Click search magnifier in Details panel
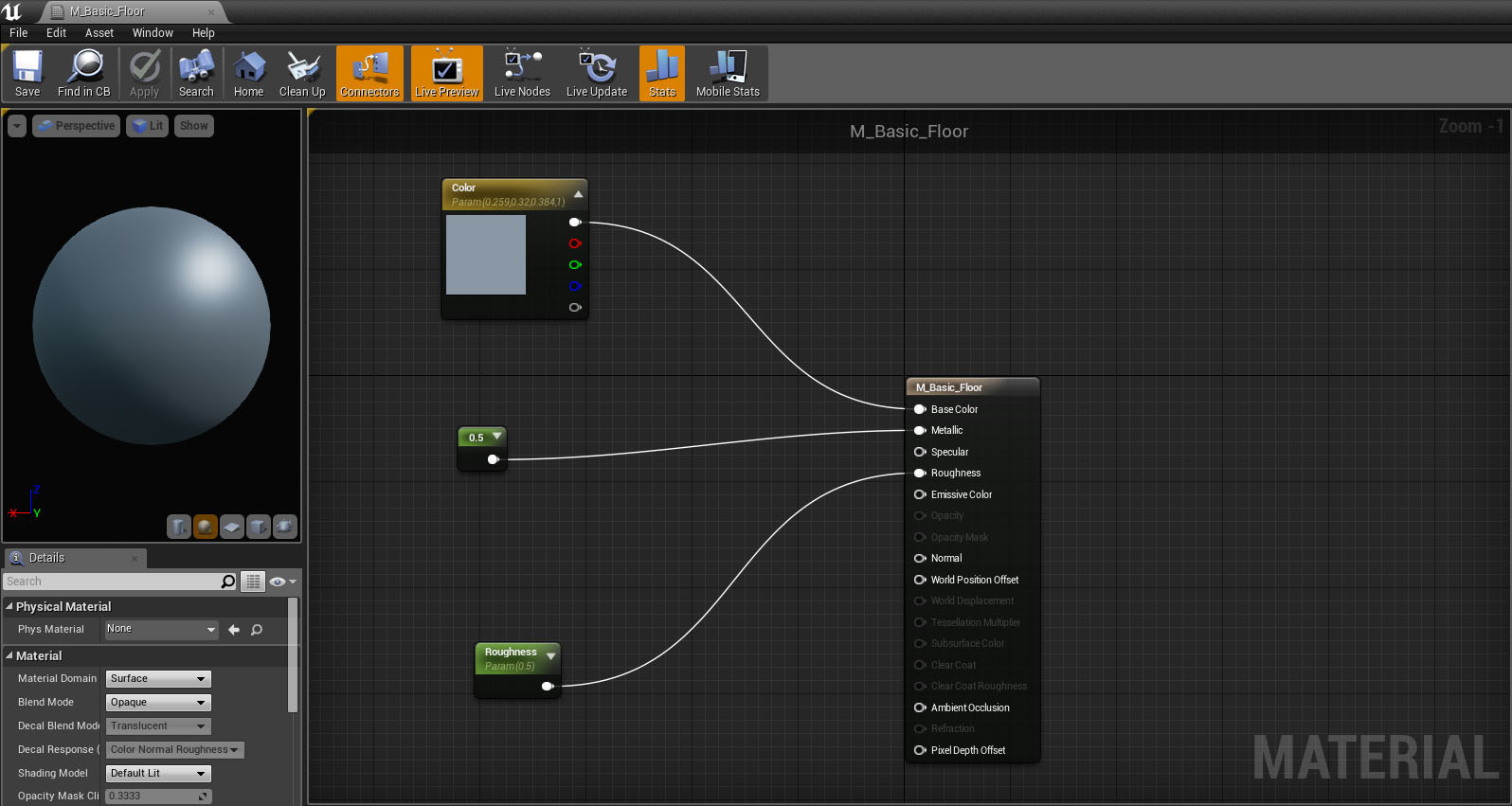The width and height of the screenshot is (1512, 806). point(228,582)
